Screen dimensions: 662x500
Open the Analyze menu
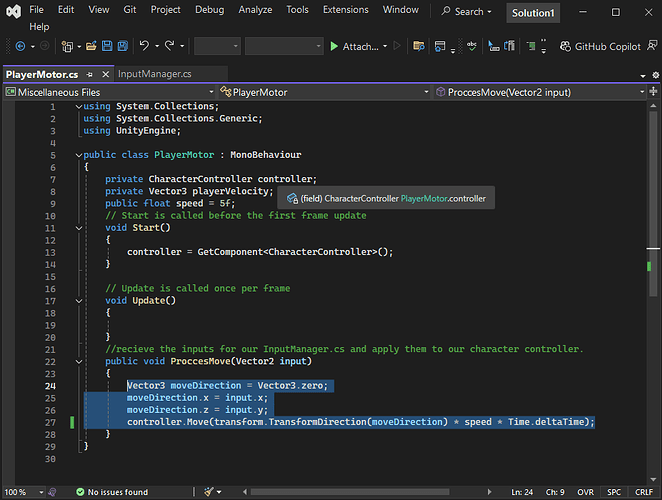pyautogui.click(x=255, y=10)
